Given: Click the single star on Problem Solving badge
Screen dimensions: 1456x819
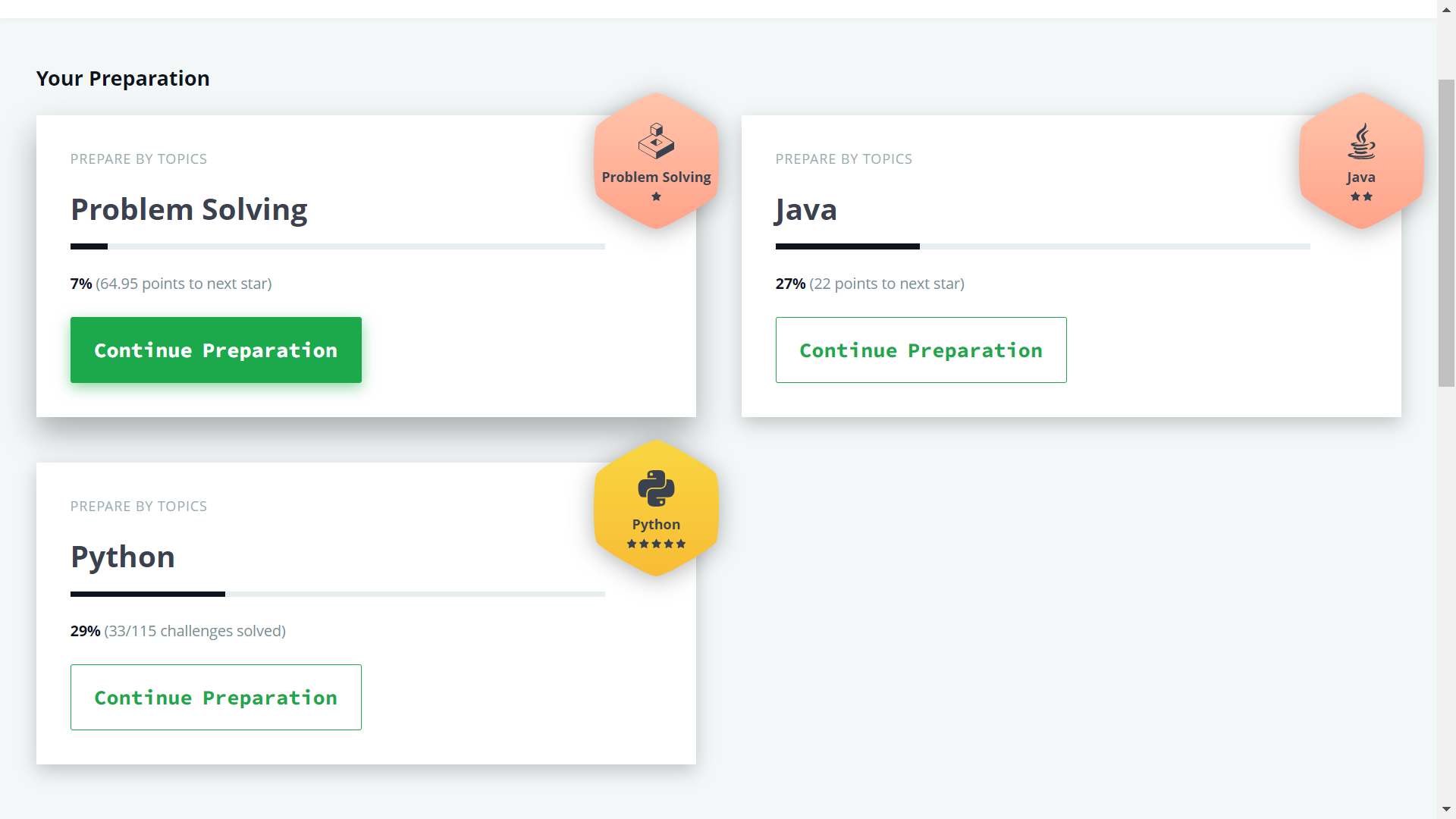Looking at the screenshot, I should tap(657, 196).
